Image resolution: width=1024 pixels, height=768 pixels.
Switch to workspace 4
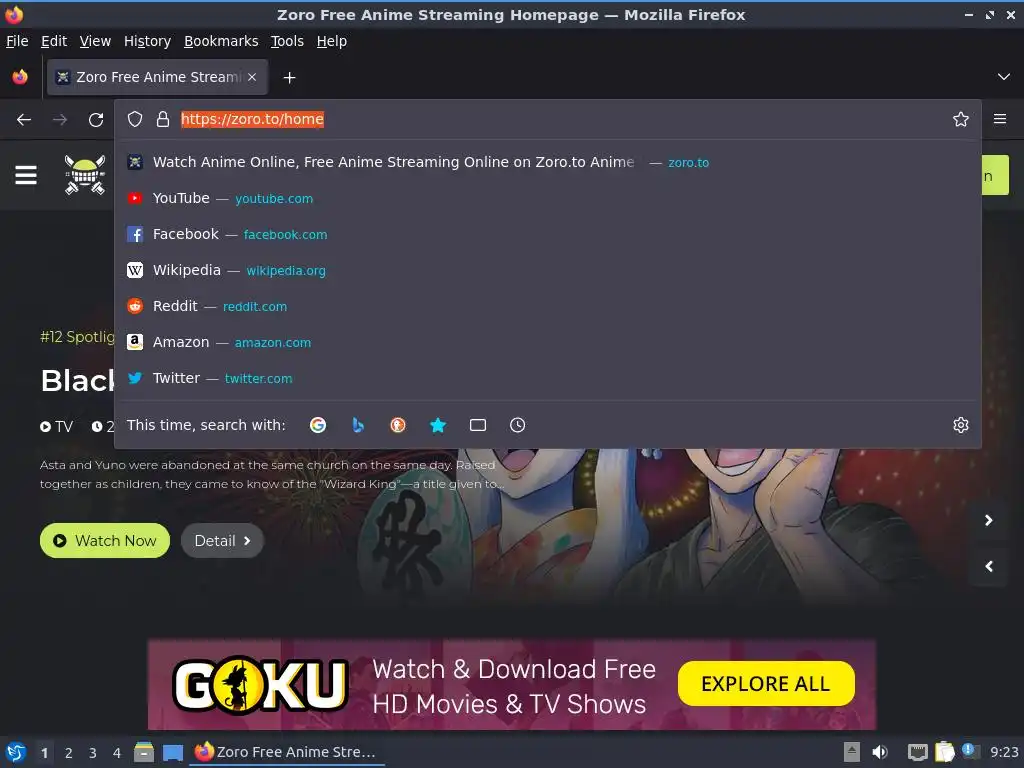(x=117, y=753)
